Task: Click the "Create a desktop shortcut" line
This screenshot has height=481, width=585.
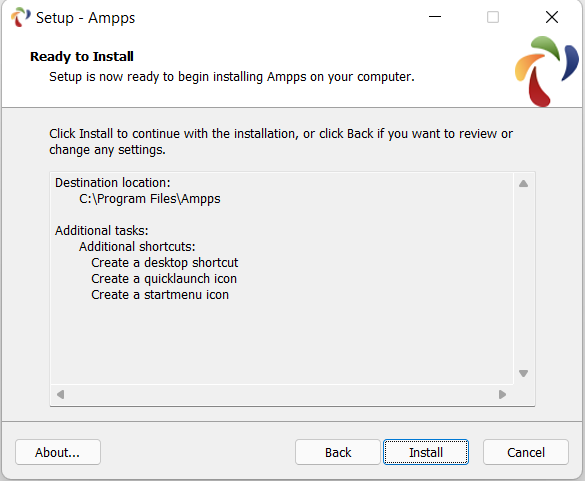Action: point(165,263)
